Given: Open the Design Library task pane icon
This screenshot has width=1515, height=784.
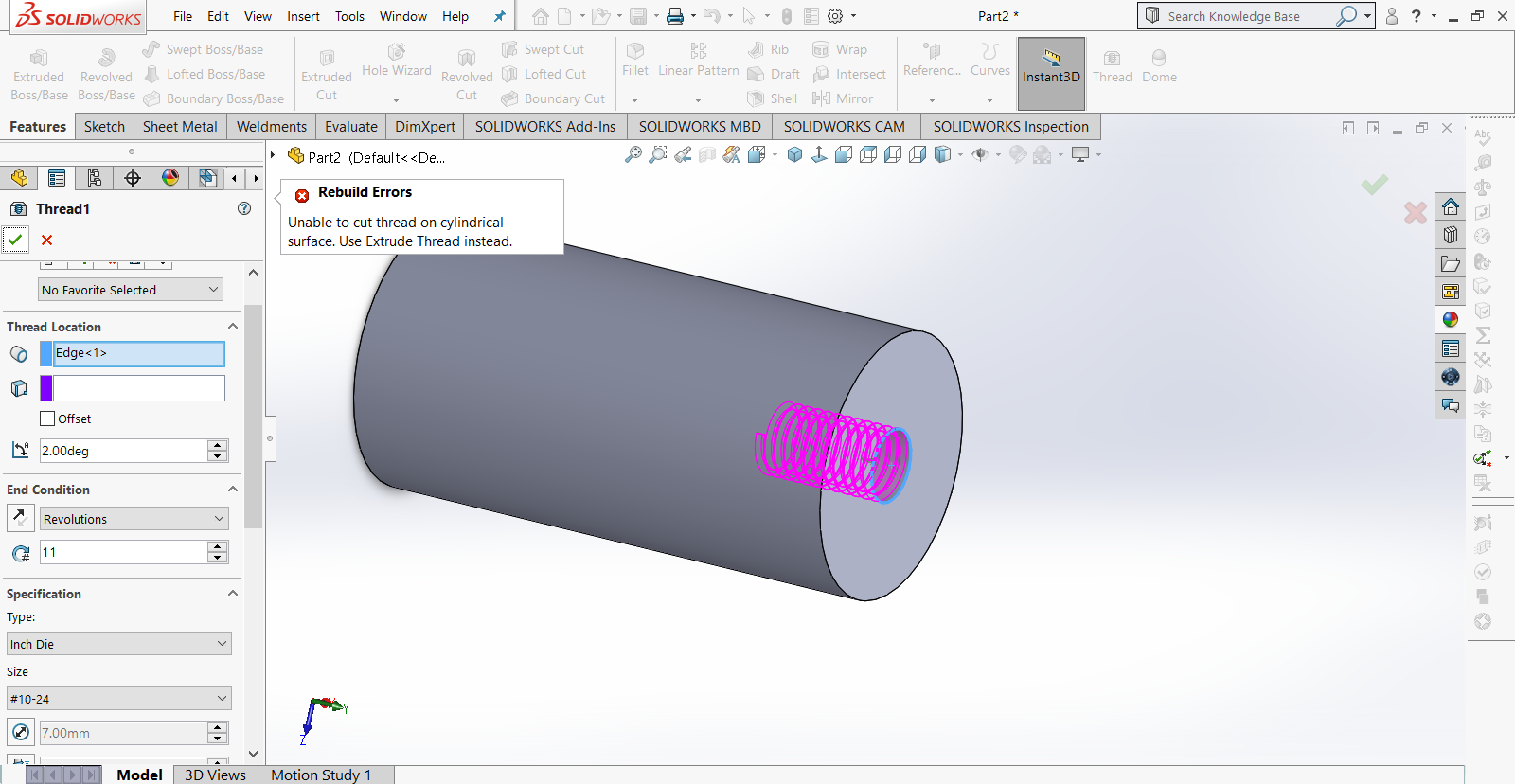Looking at the screenshot, I should point(1451,235).
